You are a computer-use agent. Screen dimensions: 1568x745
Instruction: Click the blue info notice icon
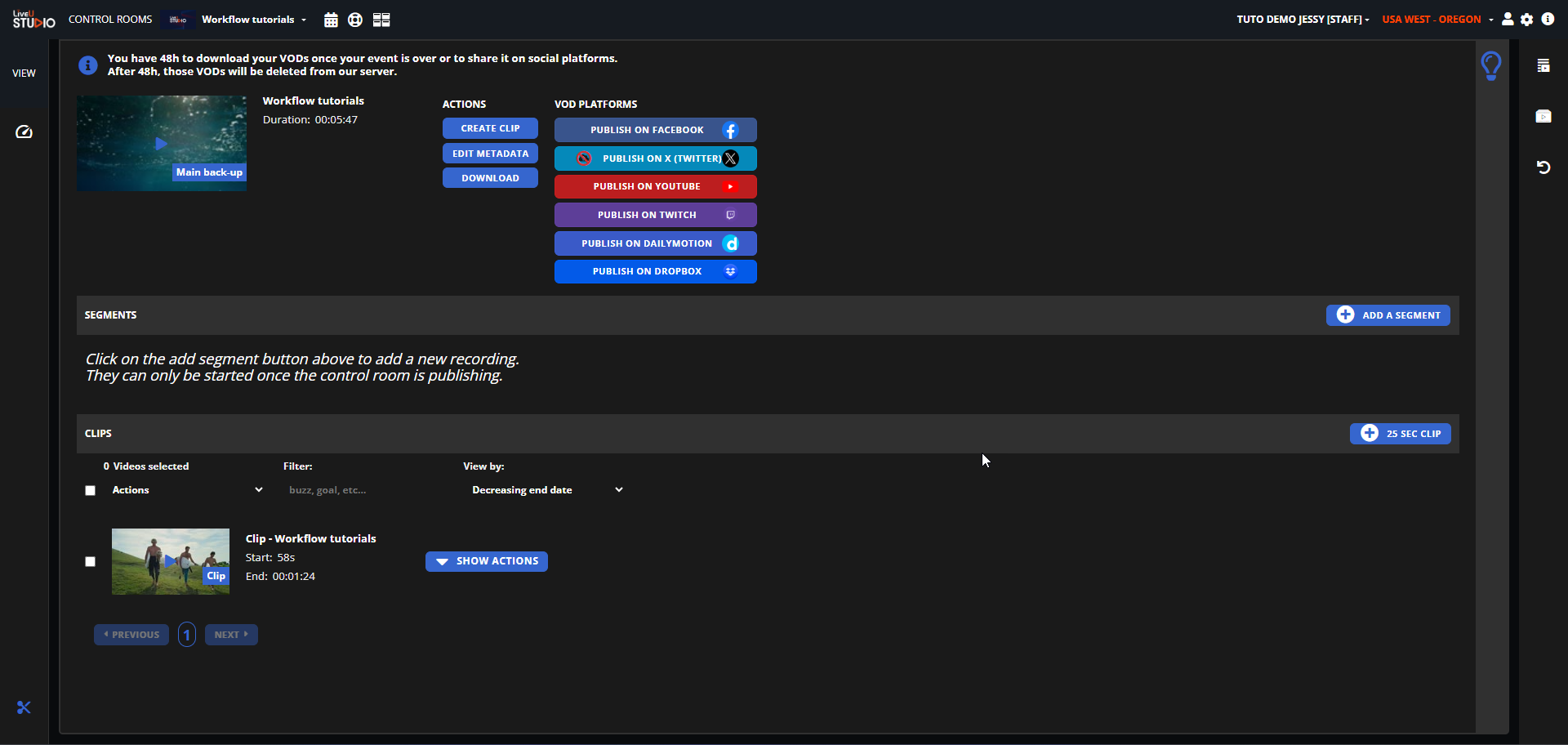[88, 65]
